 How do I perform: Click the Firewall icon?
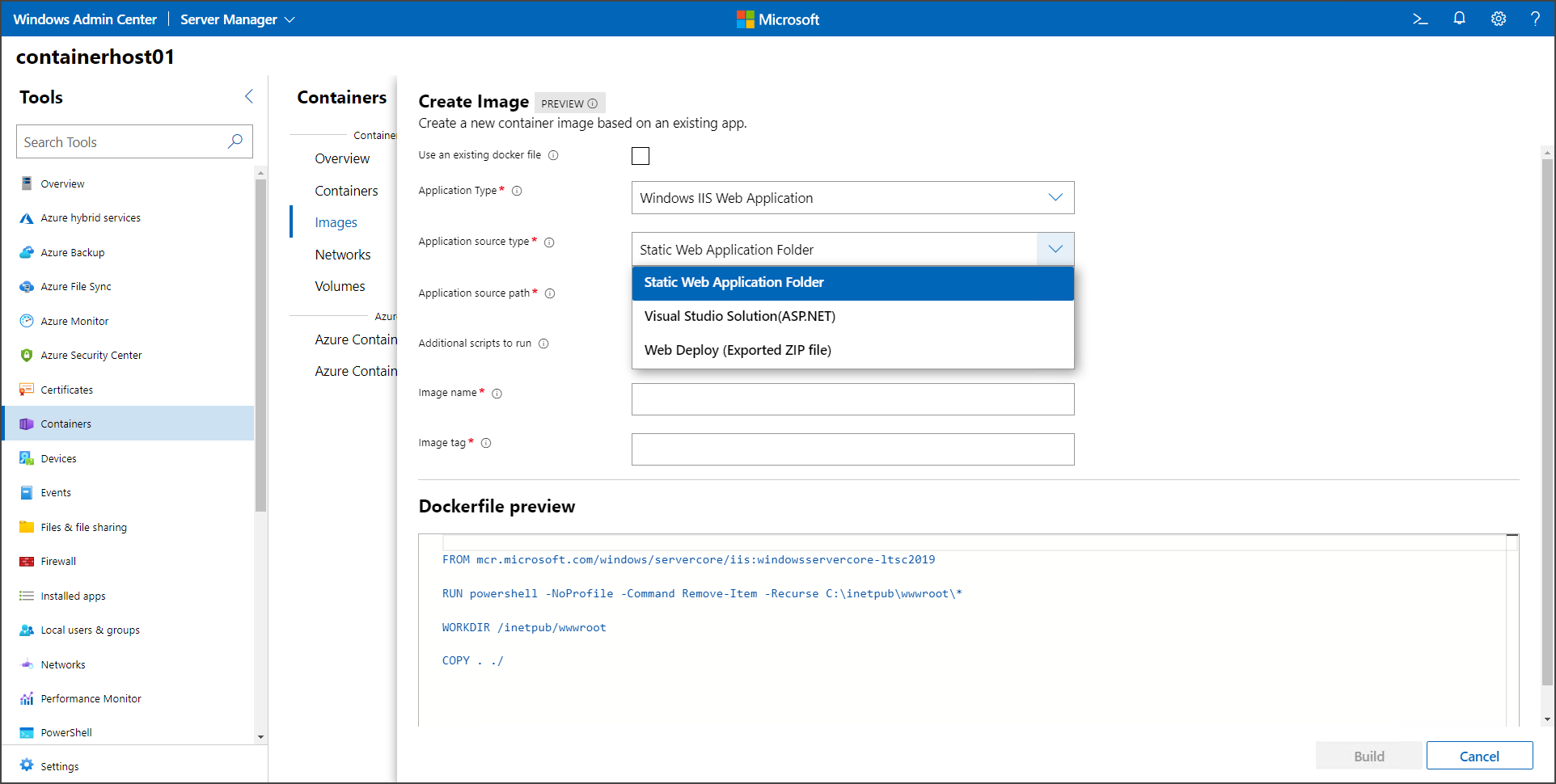coord(27,561)
